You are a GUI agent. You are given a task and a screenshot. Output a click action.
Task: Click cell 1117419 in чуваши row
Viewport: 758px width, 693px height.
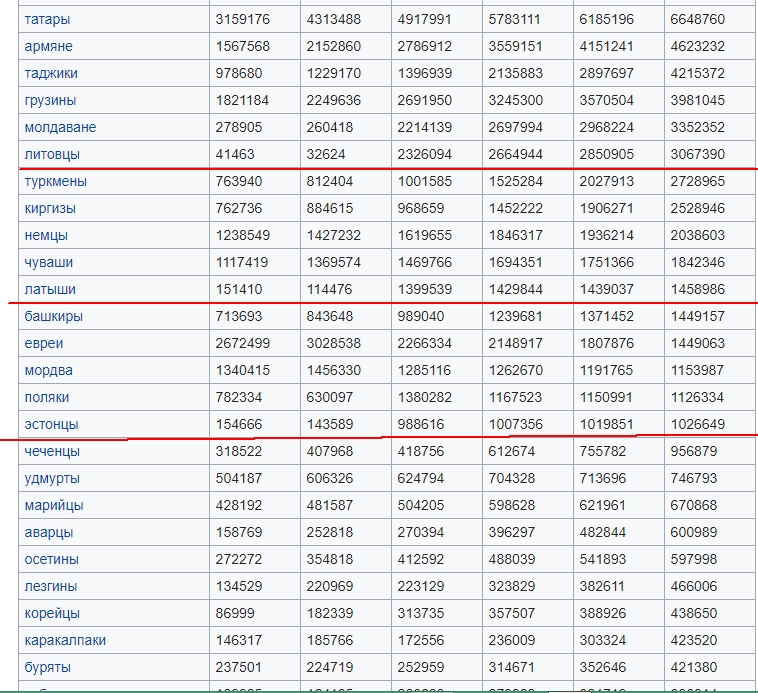point(243,262)
